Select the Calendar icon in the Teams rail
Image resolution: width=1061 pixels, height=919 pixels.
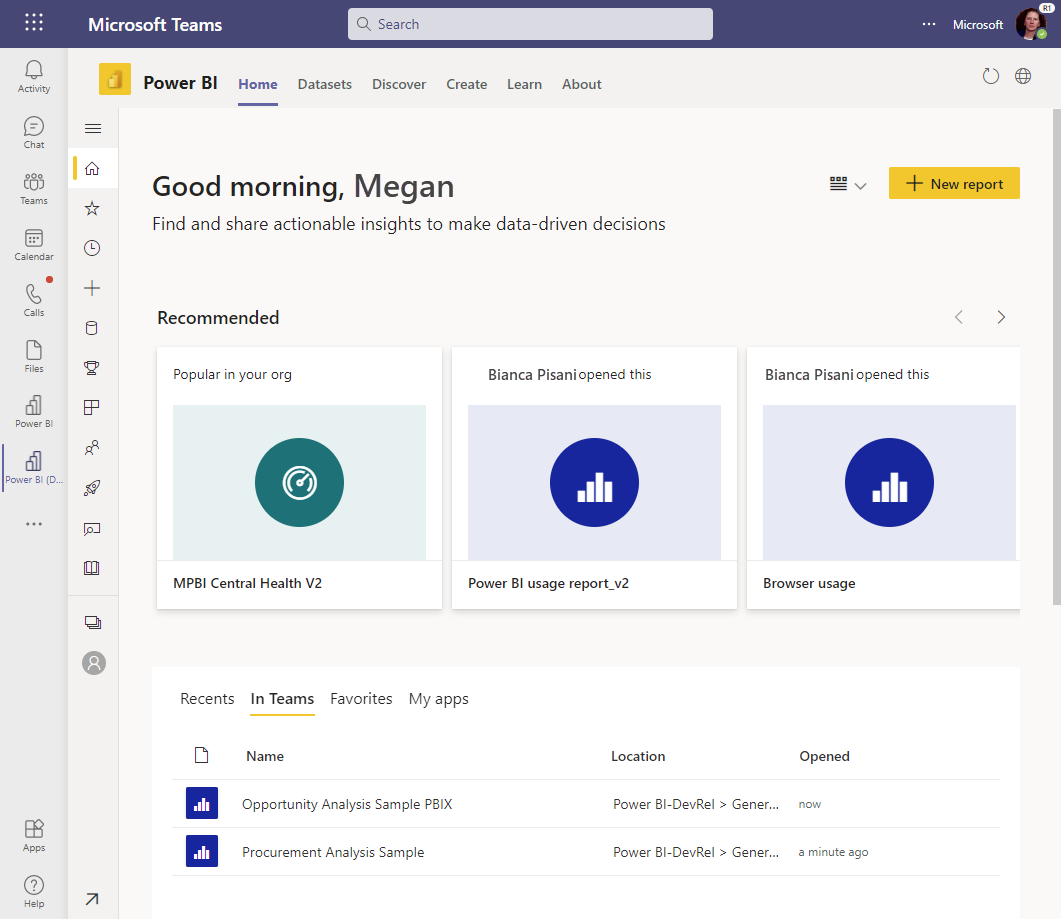33,243
